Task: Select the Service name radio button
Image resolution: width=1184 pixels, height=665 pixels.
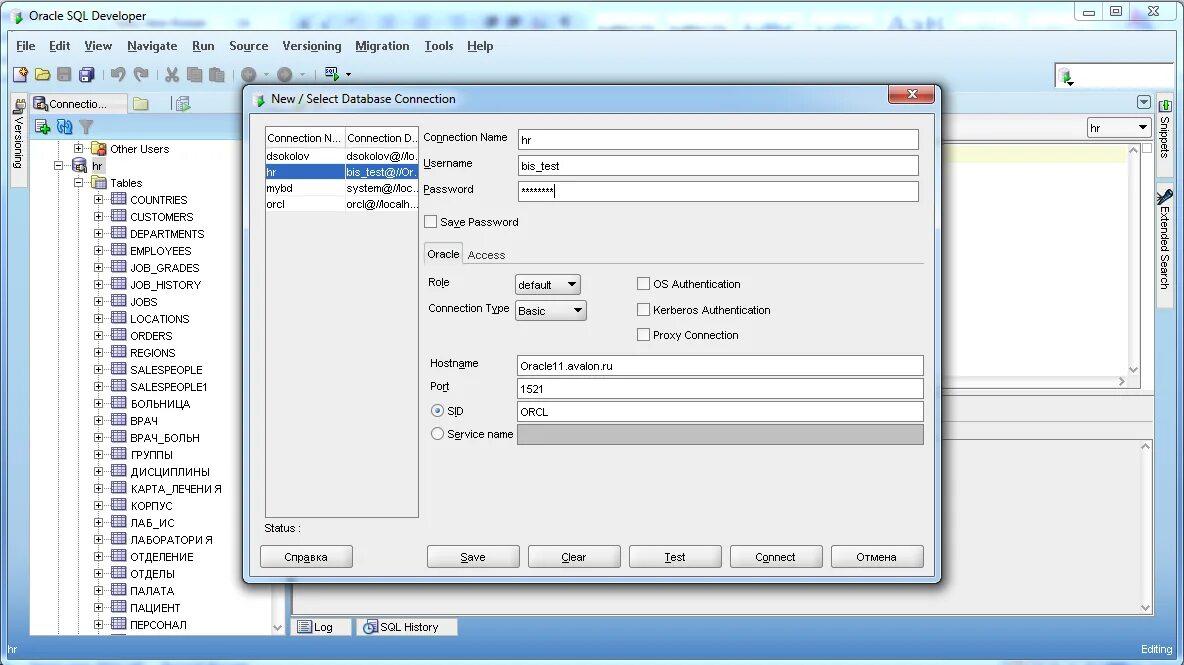Action: [x=437, y=434]
